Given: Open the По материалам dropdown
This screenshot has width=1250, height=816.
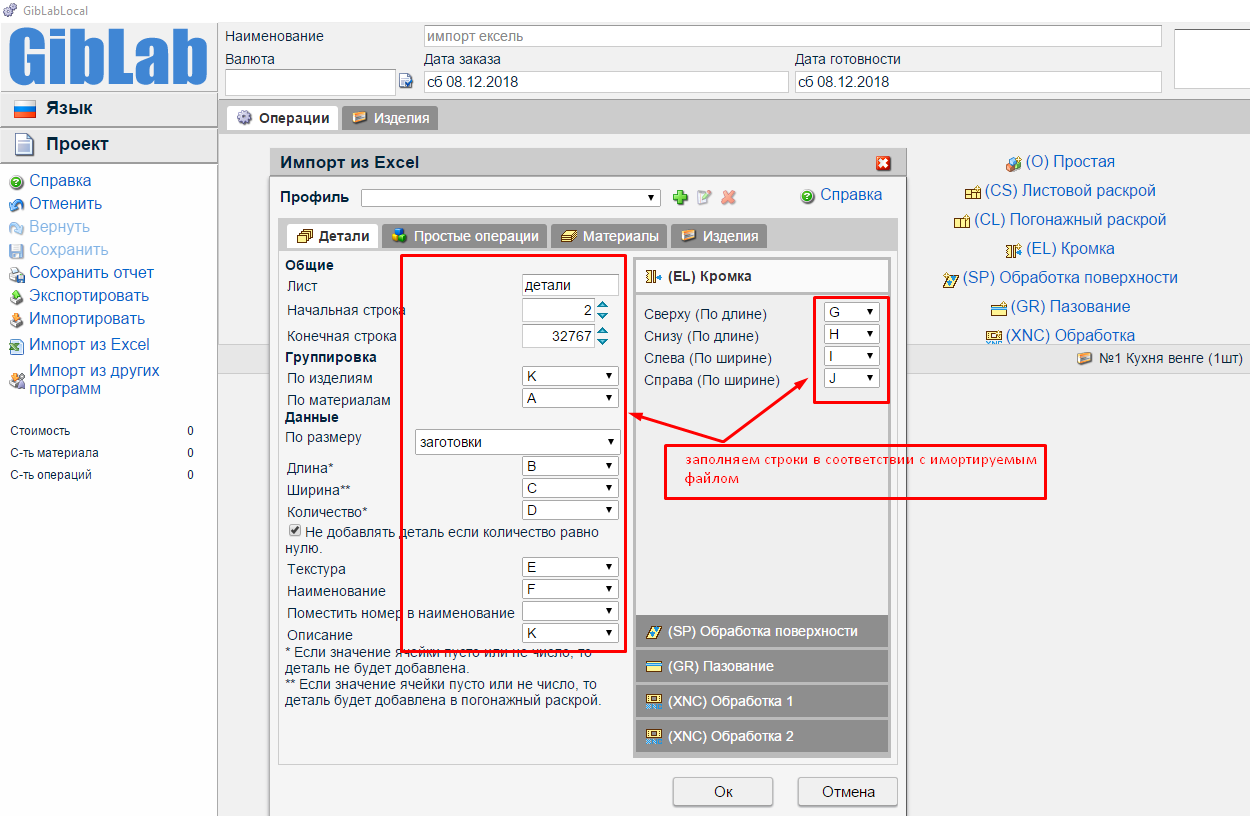Looking at the screenshot, I should (570, 398).
